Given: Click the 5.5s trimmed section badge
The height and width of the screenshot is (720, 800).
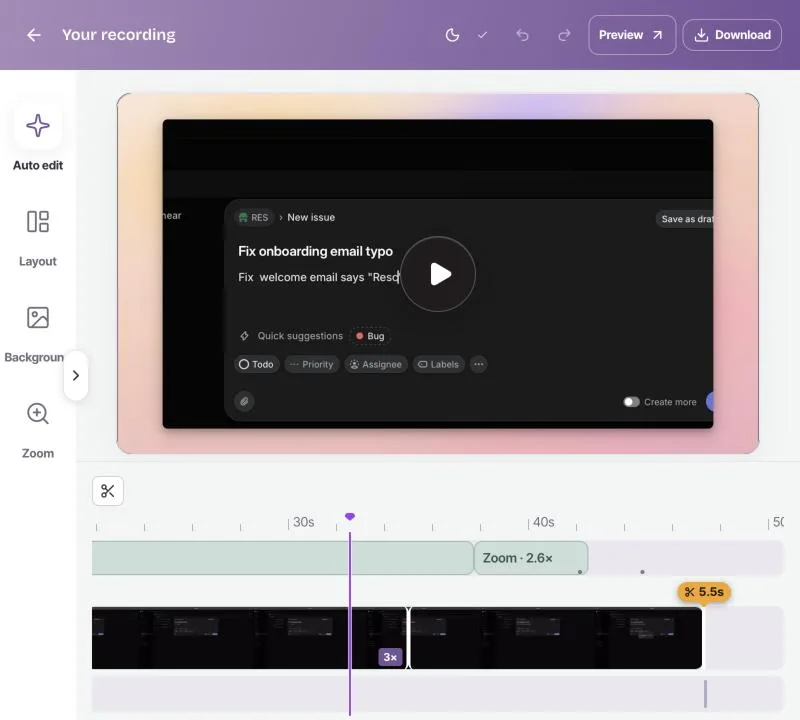Looking at the screenshot, I should pyautogui.click(x=704, y=592).
